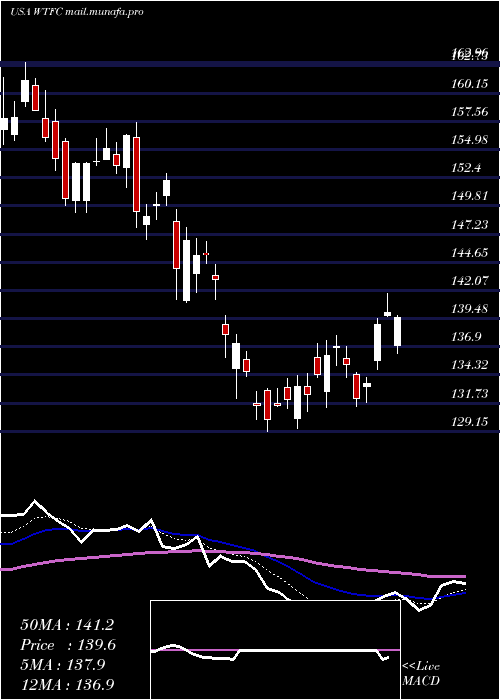This screenshot has width=500, height=700.
Task: Click the '12MA : 136.9' readout
Action: click(x=67, y=684)
